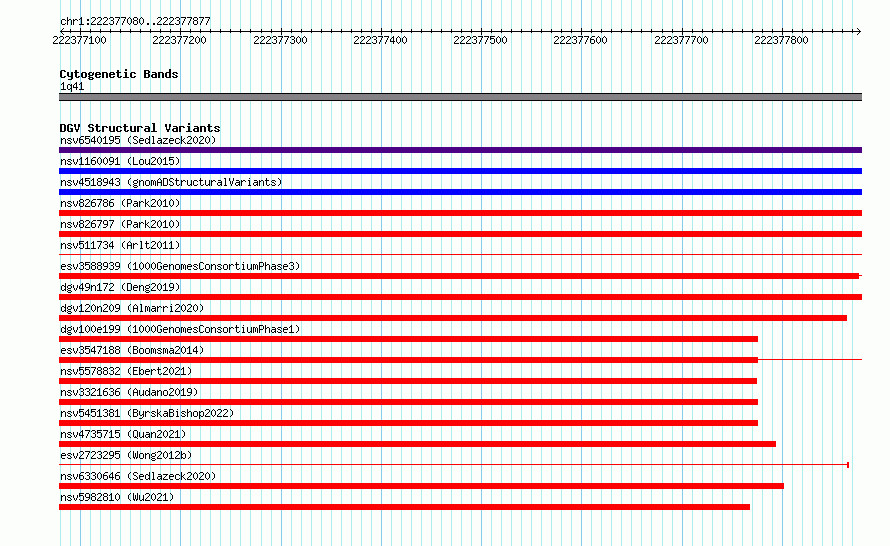The height and width of the screenshot is (546, 890).
Task: Click the chr1:222377080..222377877 region label
Action: pyautogui.click(x=135, y=21)
